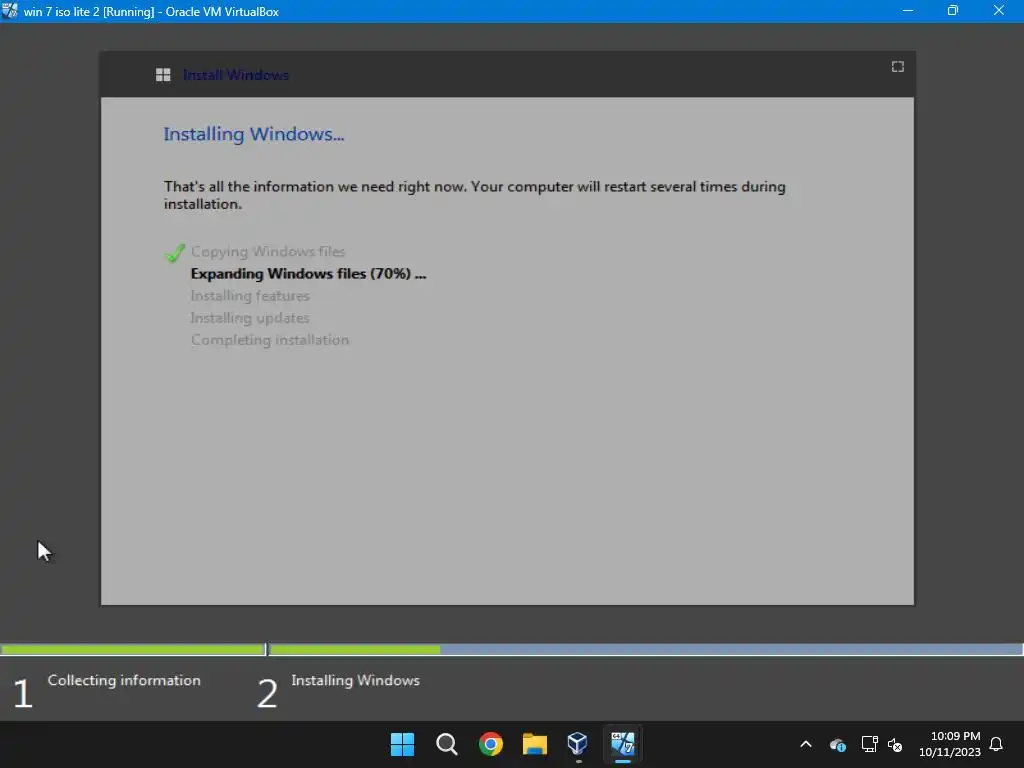1024x768 pixels.
Task: Click the fullscreen icon in the installer header
Action: [898, 67]
